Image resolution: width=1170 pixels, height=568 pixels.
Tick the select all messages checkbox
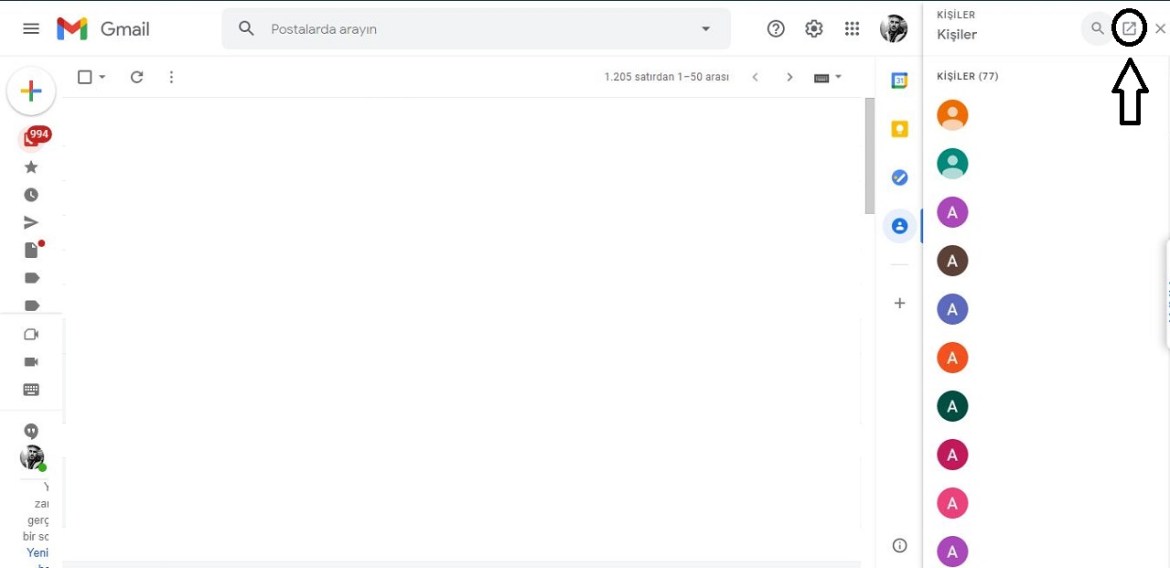tap(85, 77)
